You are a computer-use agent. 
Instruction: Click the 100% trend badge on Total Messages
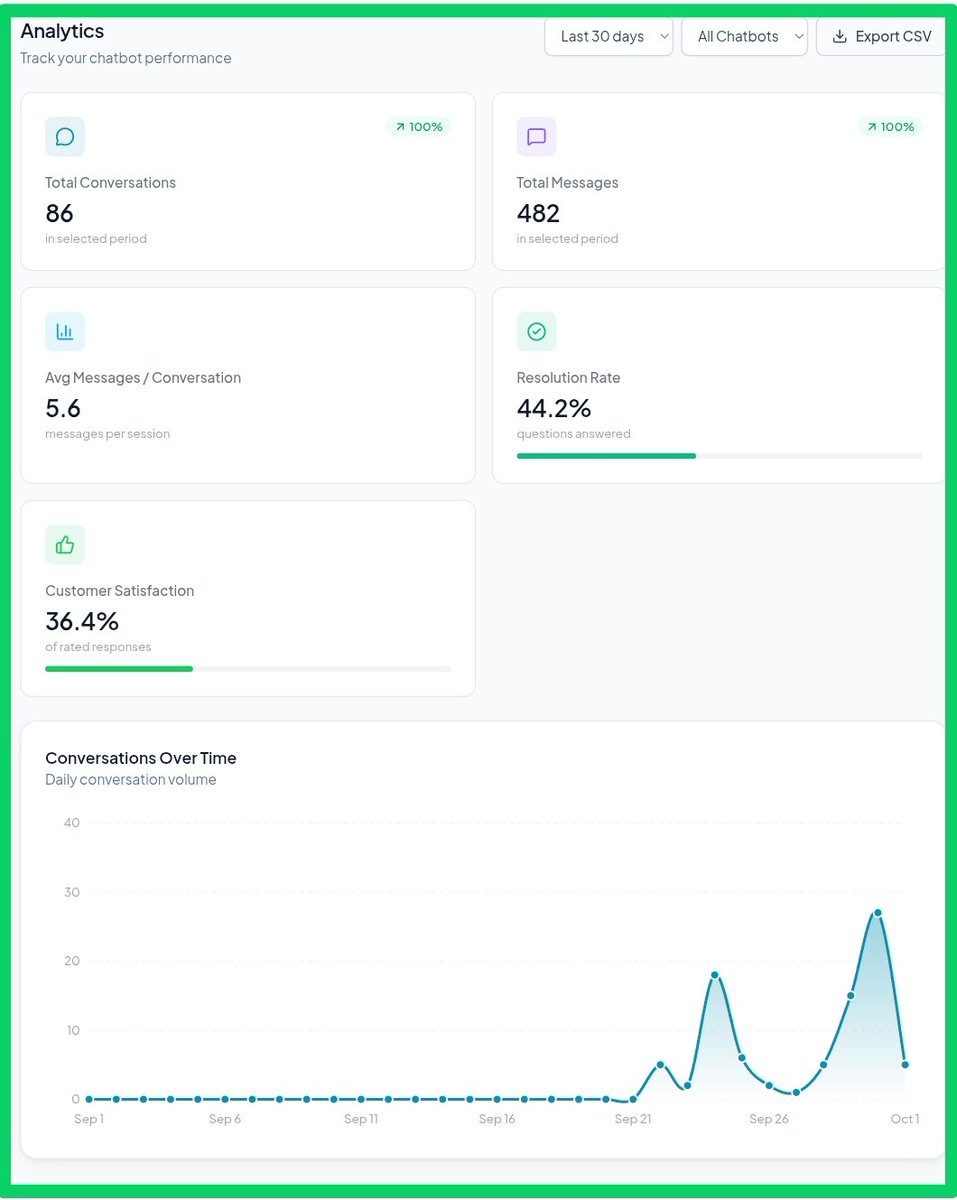890,127
